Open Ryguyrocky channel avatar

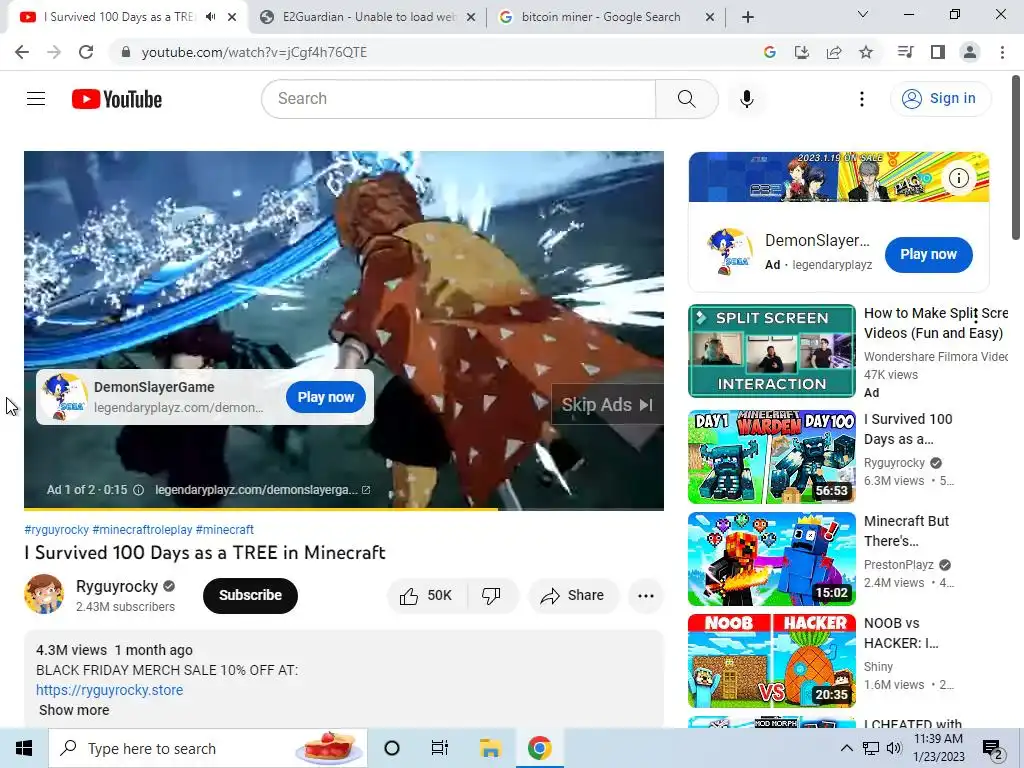pos(44,594)
